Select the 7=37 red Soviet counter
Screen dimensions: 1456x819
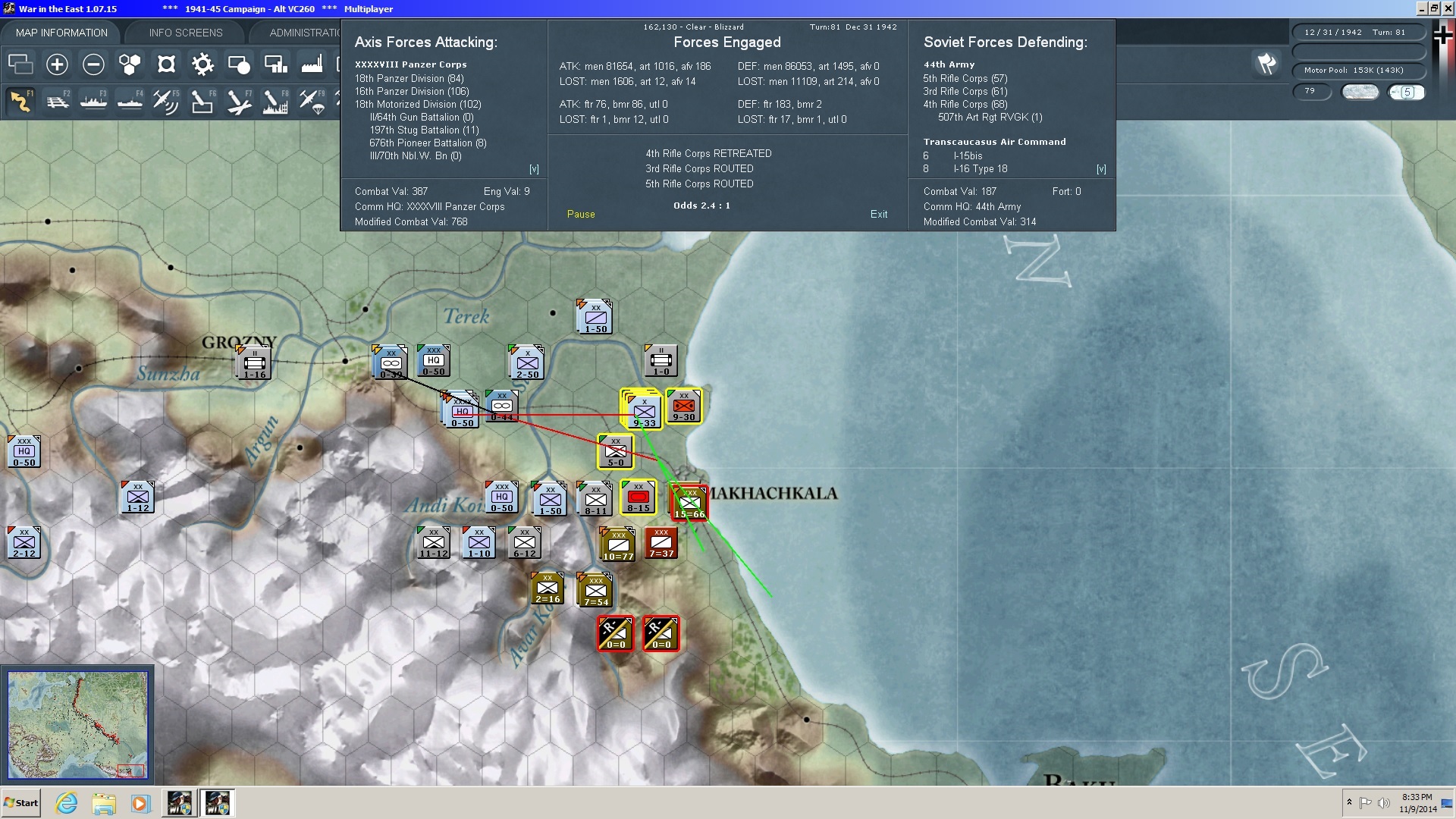coord(661,543)
